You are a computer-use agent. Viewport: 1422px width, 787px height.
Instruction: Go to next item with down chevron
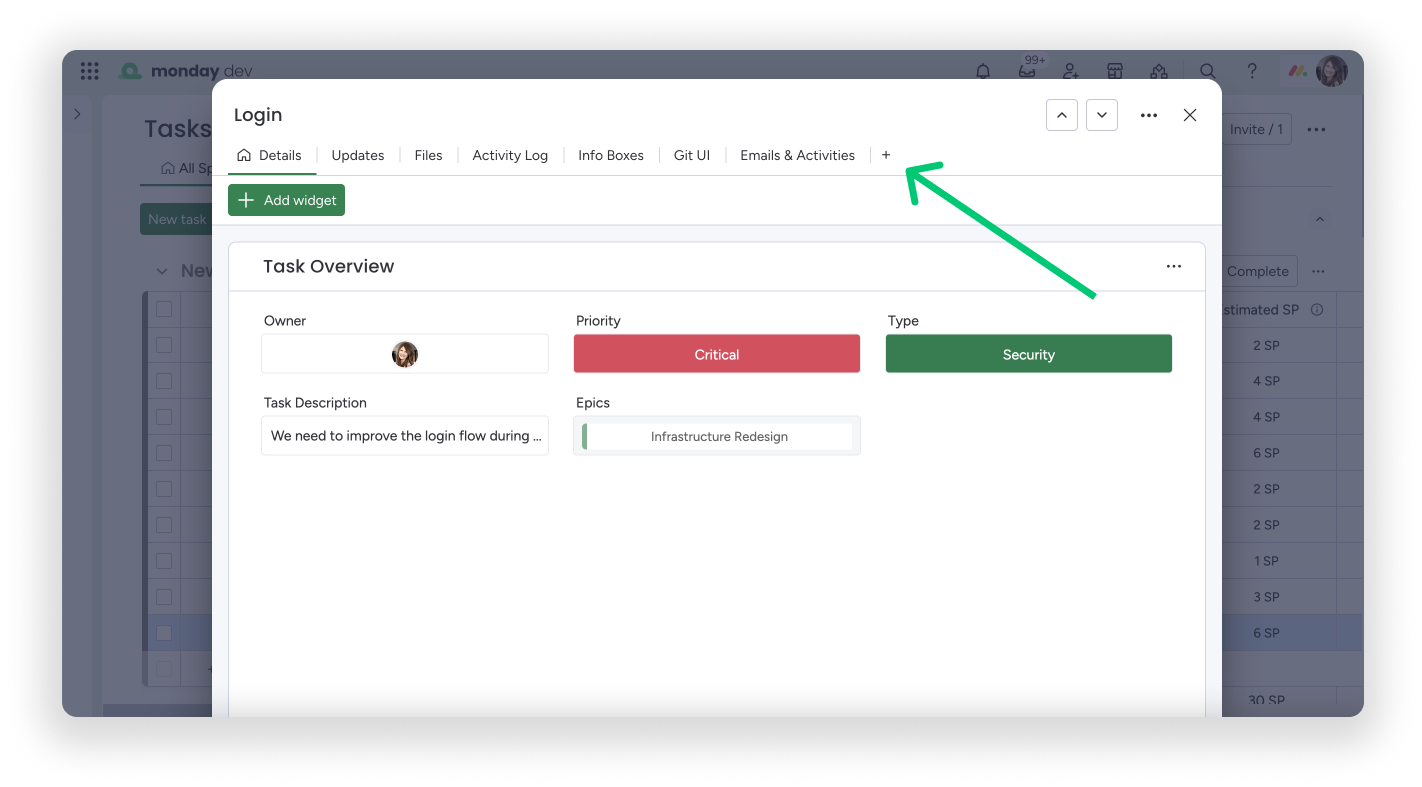1101,115
